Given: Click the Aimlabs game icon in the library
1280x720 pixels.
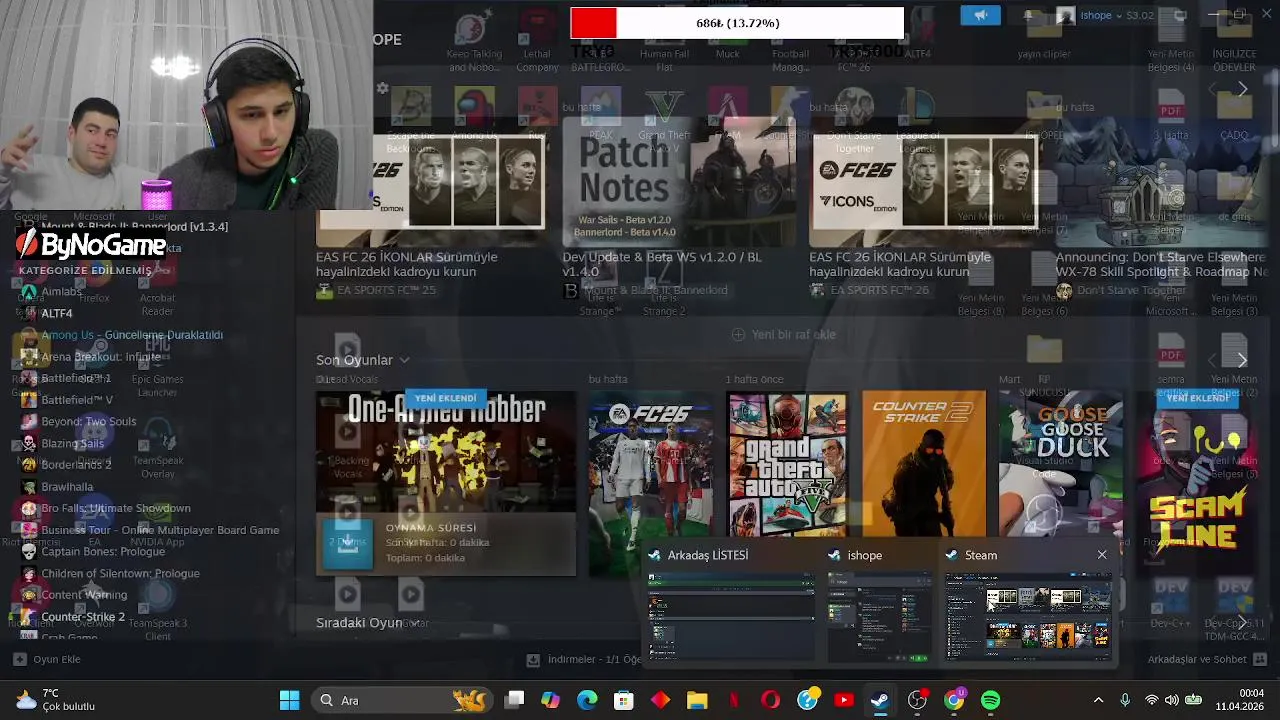Looking at the screenshot, I should (29, 292).
